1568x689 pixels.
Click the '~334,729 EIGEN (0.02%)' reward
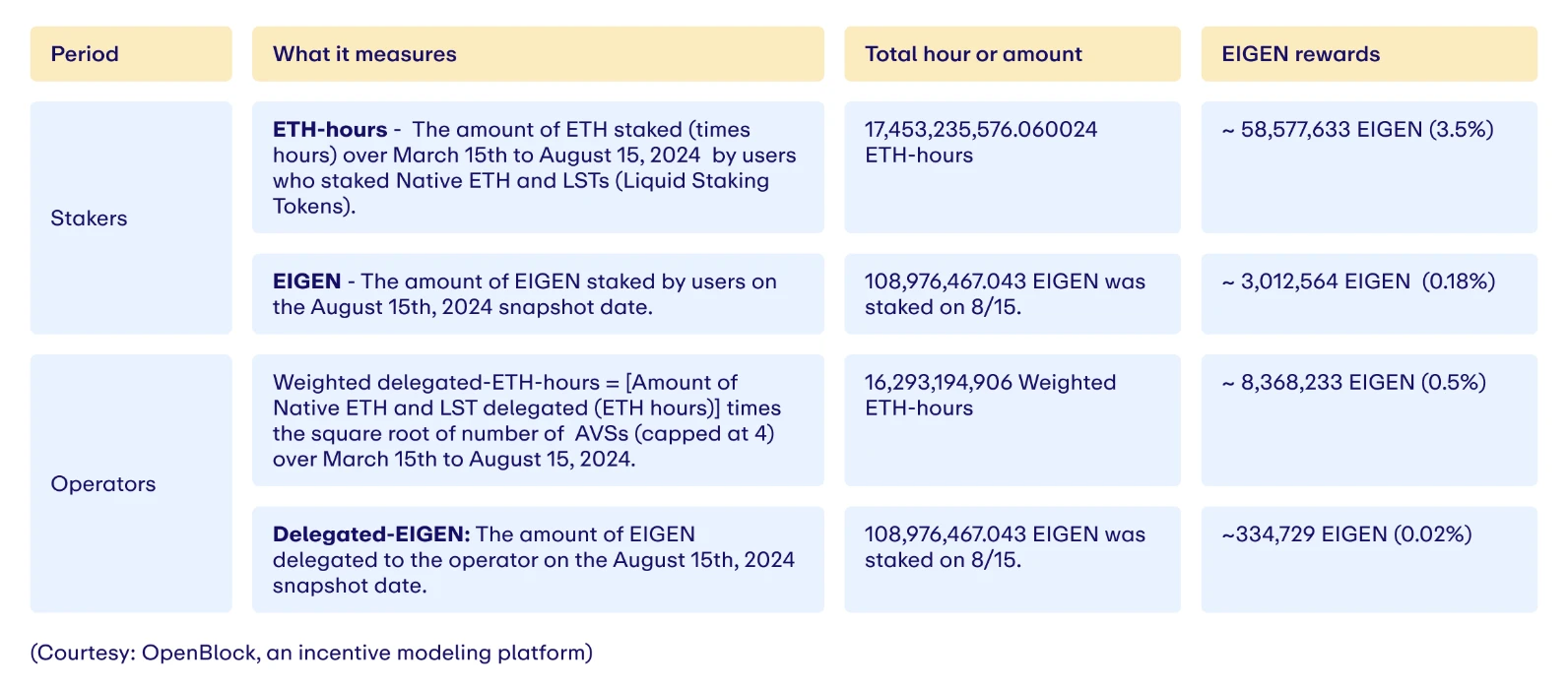[x=1346, y=534]
